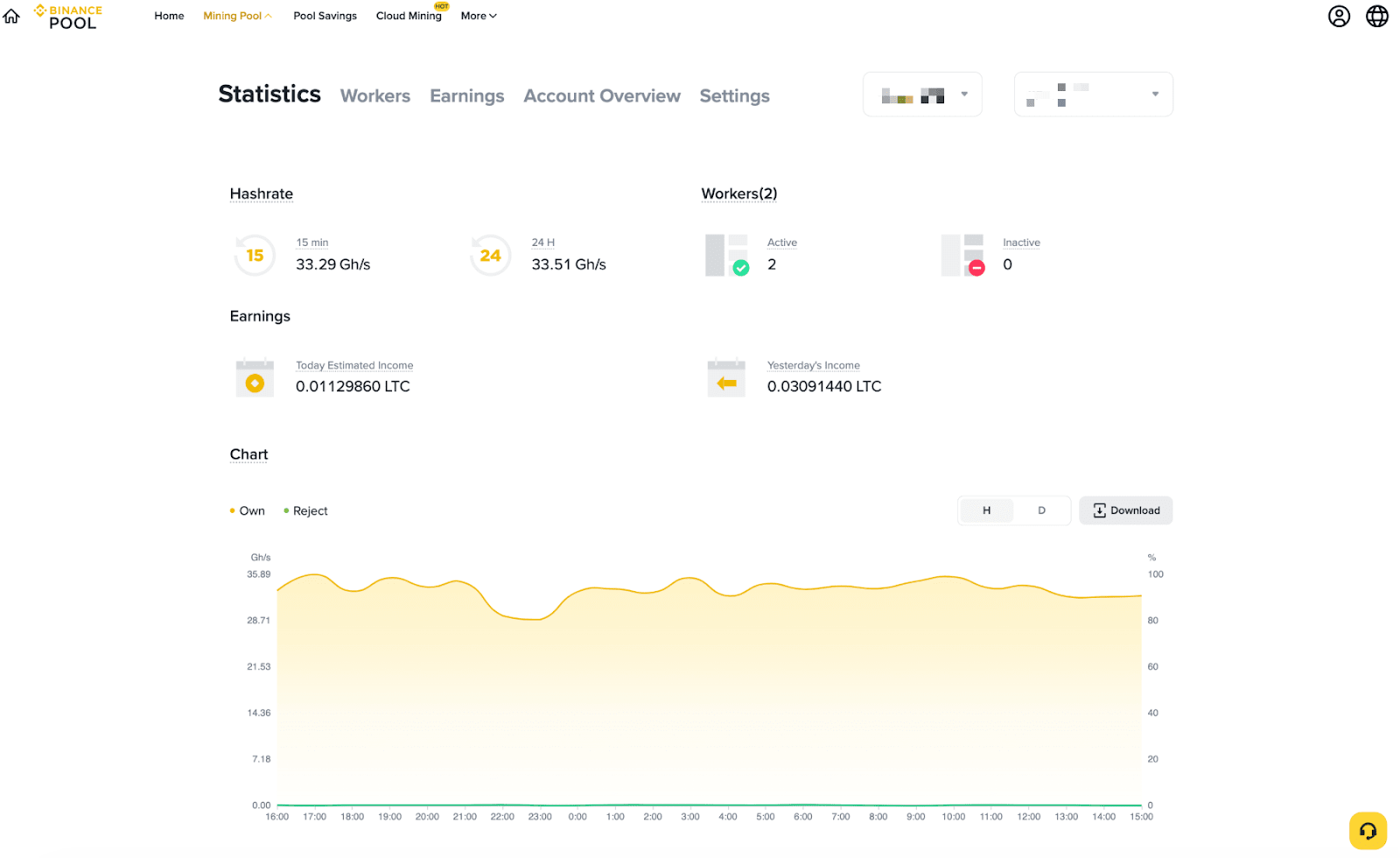Click the 0.01129860 LTC income value
The height and width of the screenshot is (858, 1400).
coord(353,386)
